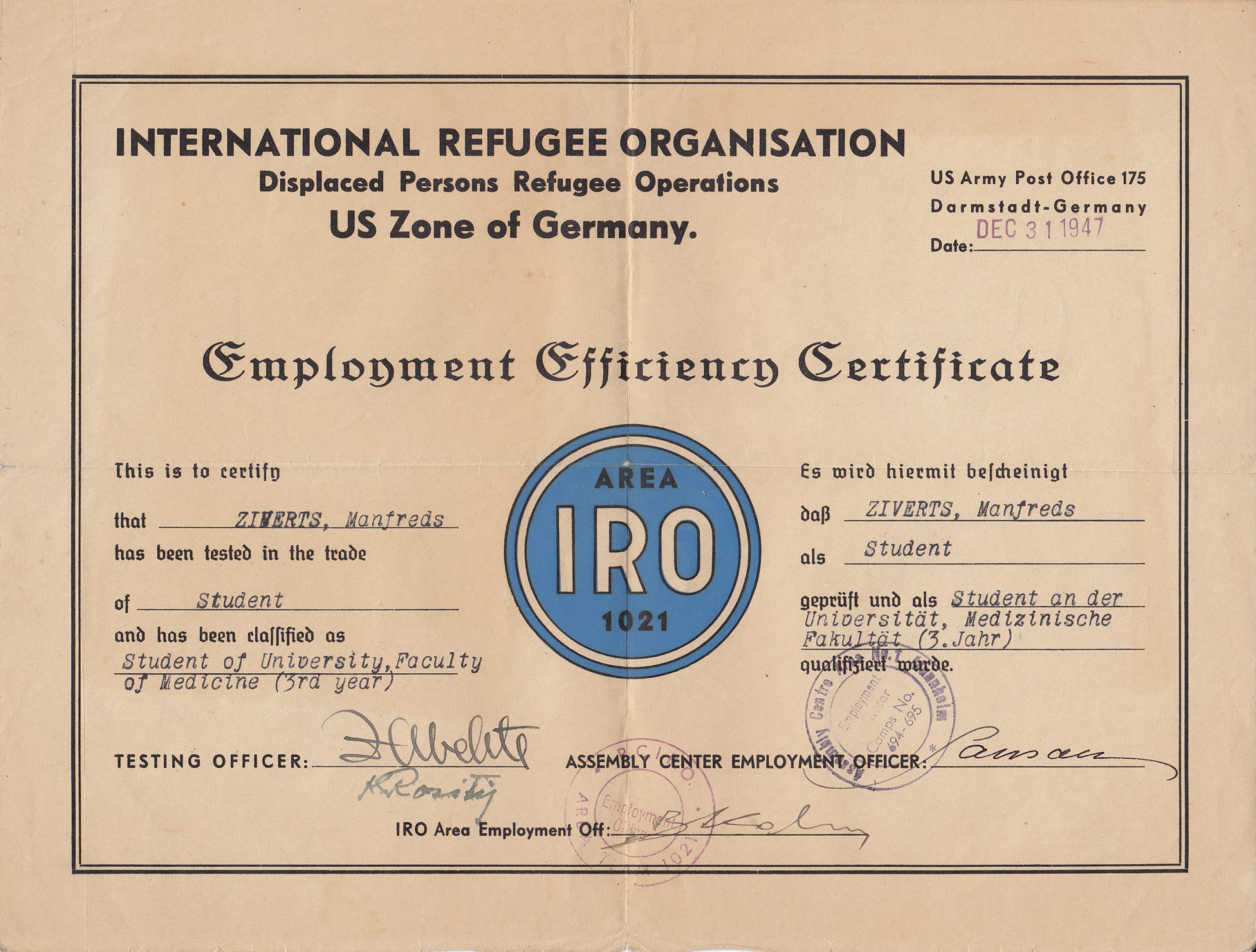Click 'Student of University, Faculty' classification line

click(x=302, y=661)
